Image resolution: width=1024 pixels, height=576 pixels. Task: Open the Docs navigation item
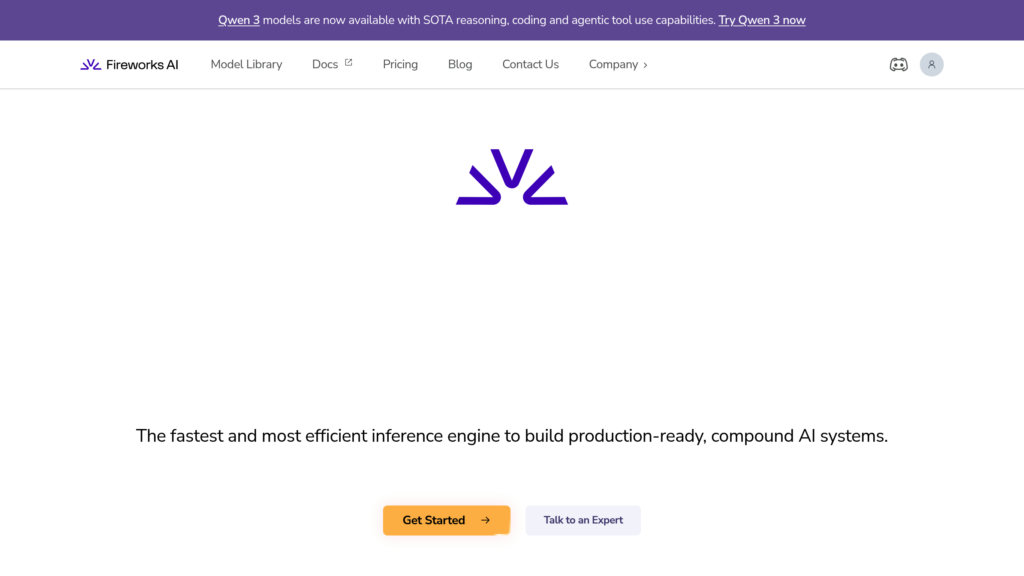pyautogui.click(x=325, y=65)
